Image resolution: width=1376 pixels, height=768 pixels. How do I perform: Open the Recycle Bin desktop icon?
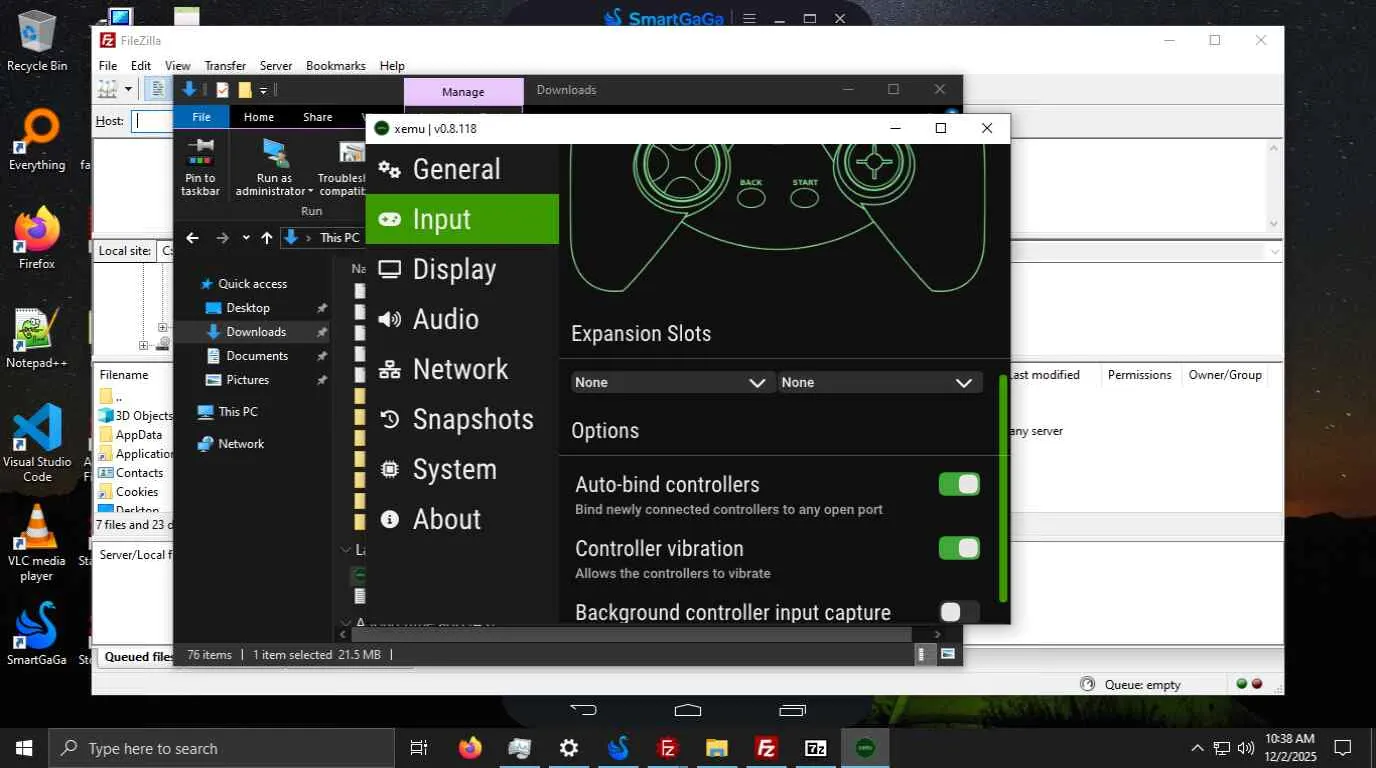click(x=37, y=41)
